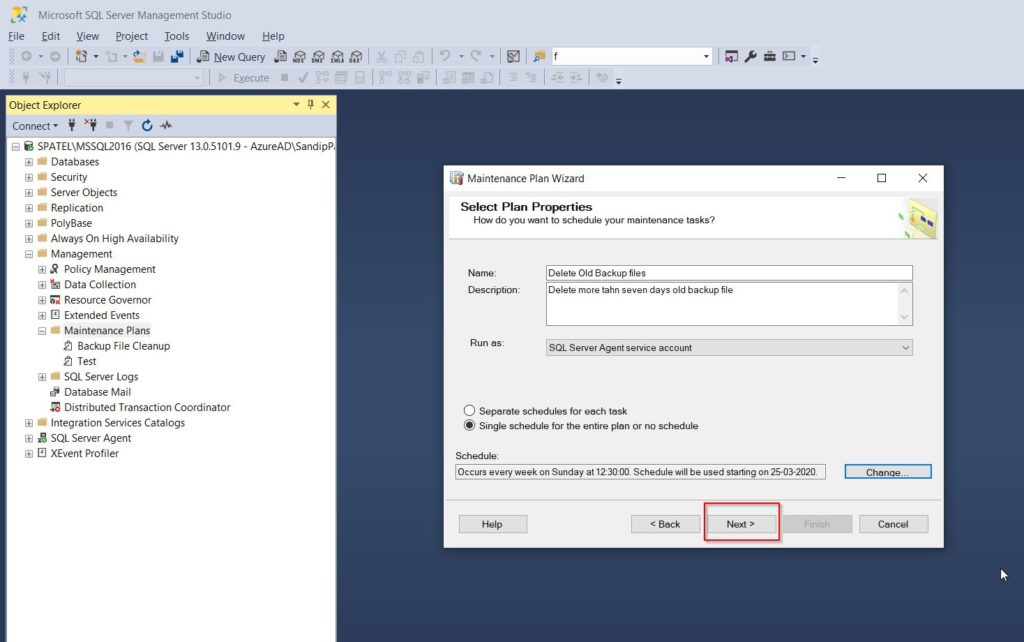
Task: Open the Project menu
Action: tap(131, 36)
